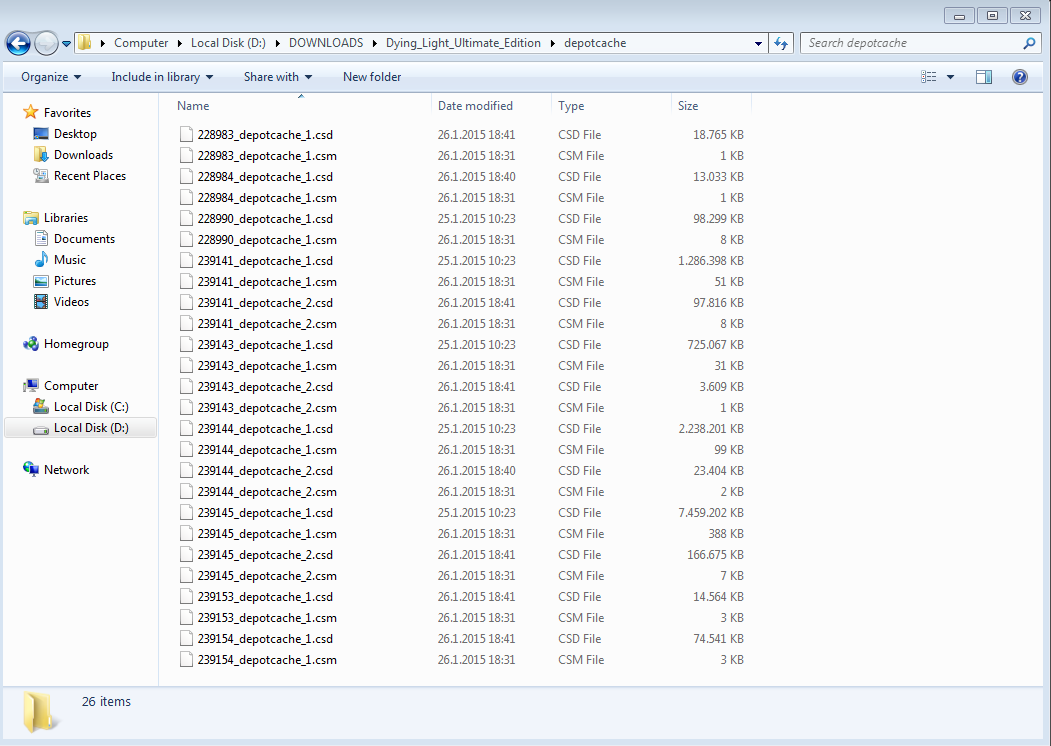Click file icon of 239141_depotcache_1.csm

point(186,282)
